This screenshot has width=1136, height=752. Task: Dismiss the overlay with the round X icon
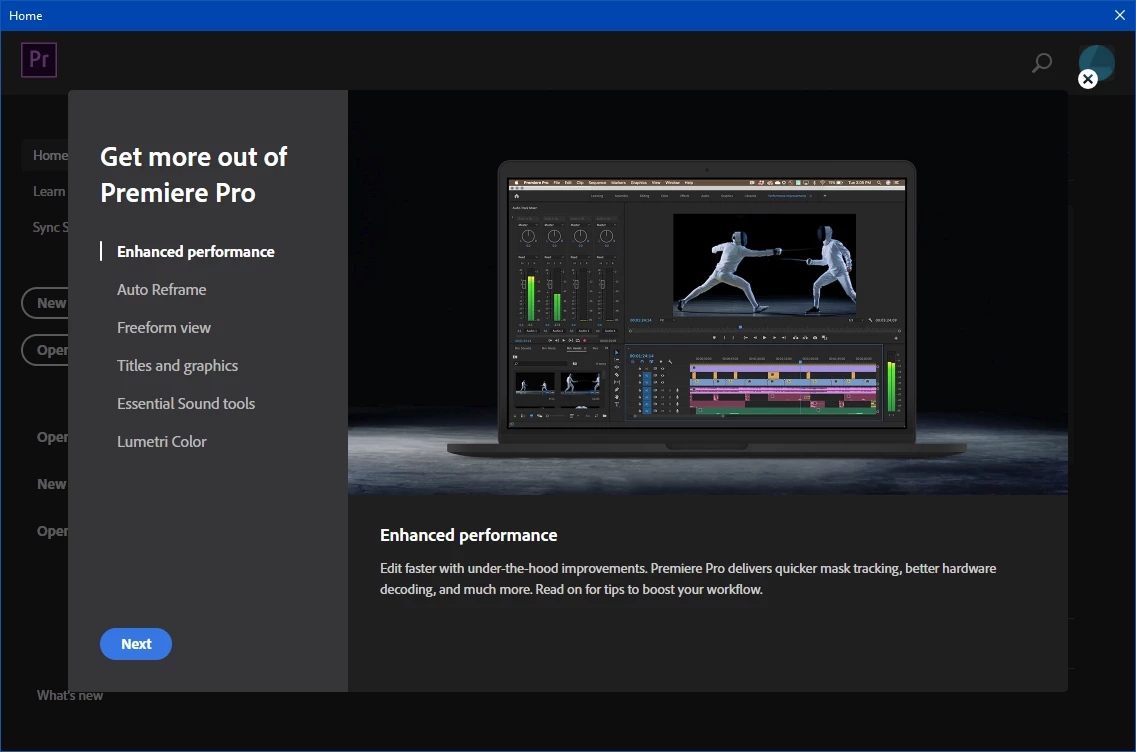point(1087,79)
